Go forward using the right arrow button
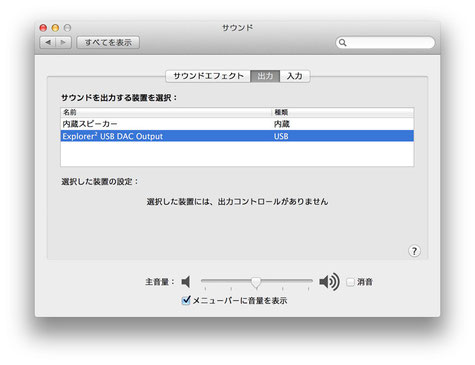Screen dimensions: 475x365 (x=63, y=42)
